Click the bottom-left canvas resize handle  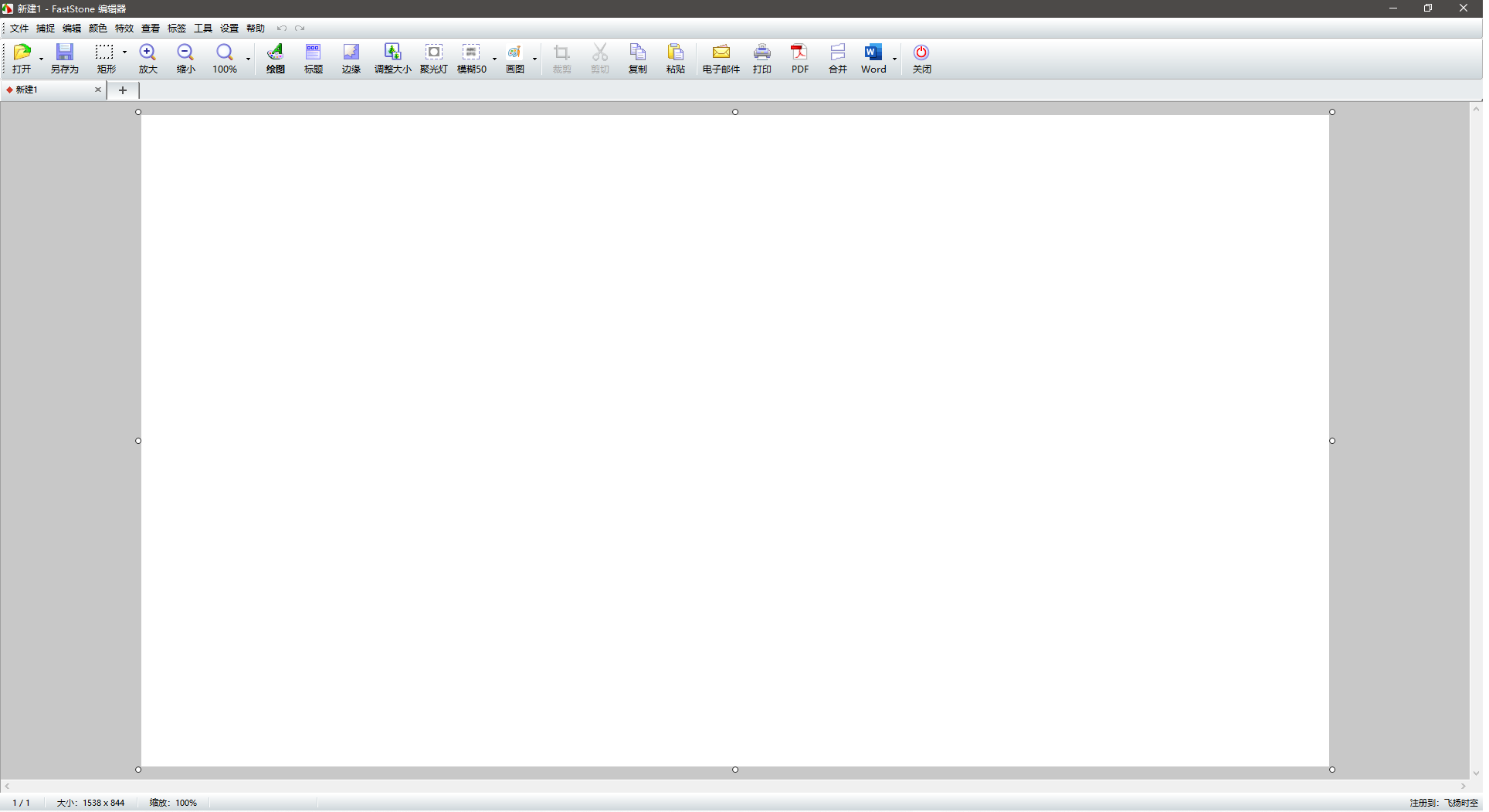[x=138, y=770]
